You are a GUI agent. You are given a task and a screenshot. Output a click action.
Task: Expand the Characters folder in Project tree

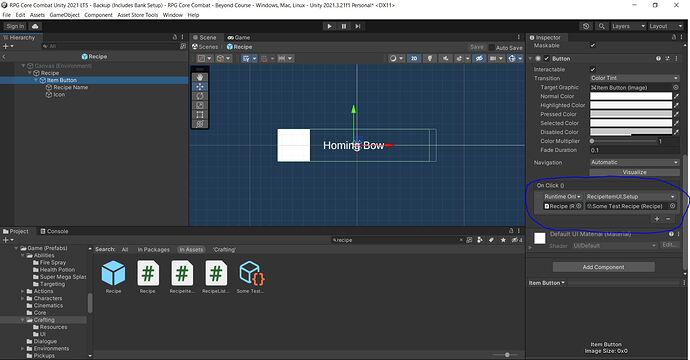[x=22, y=298]
